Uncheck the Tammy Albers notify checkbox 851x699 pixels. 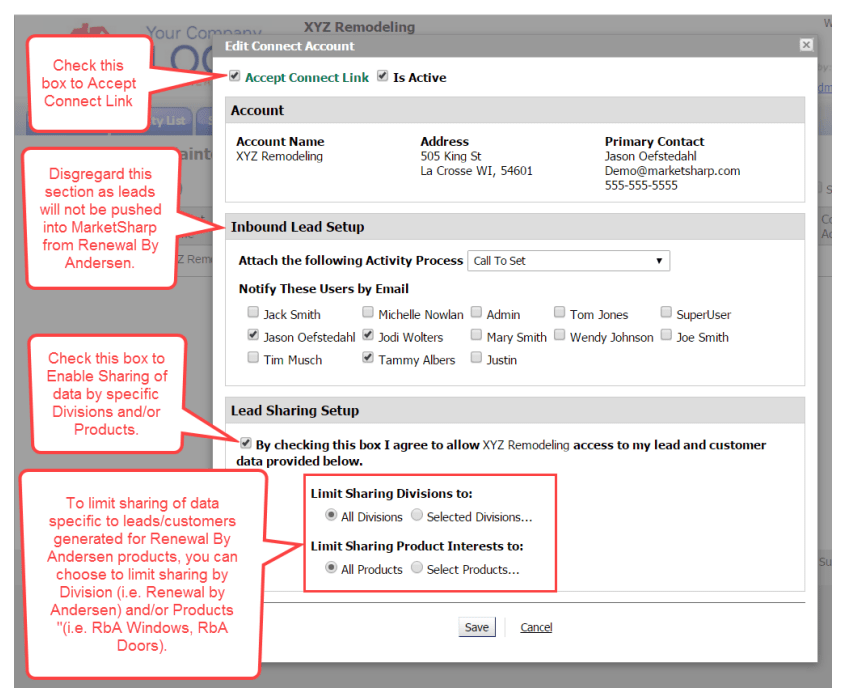[x=368, y=358]
